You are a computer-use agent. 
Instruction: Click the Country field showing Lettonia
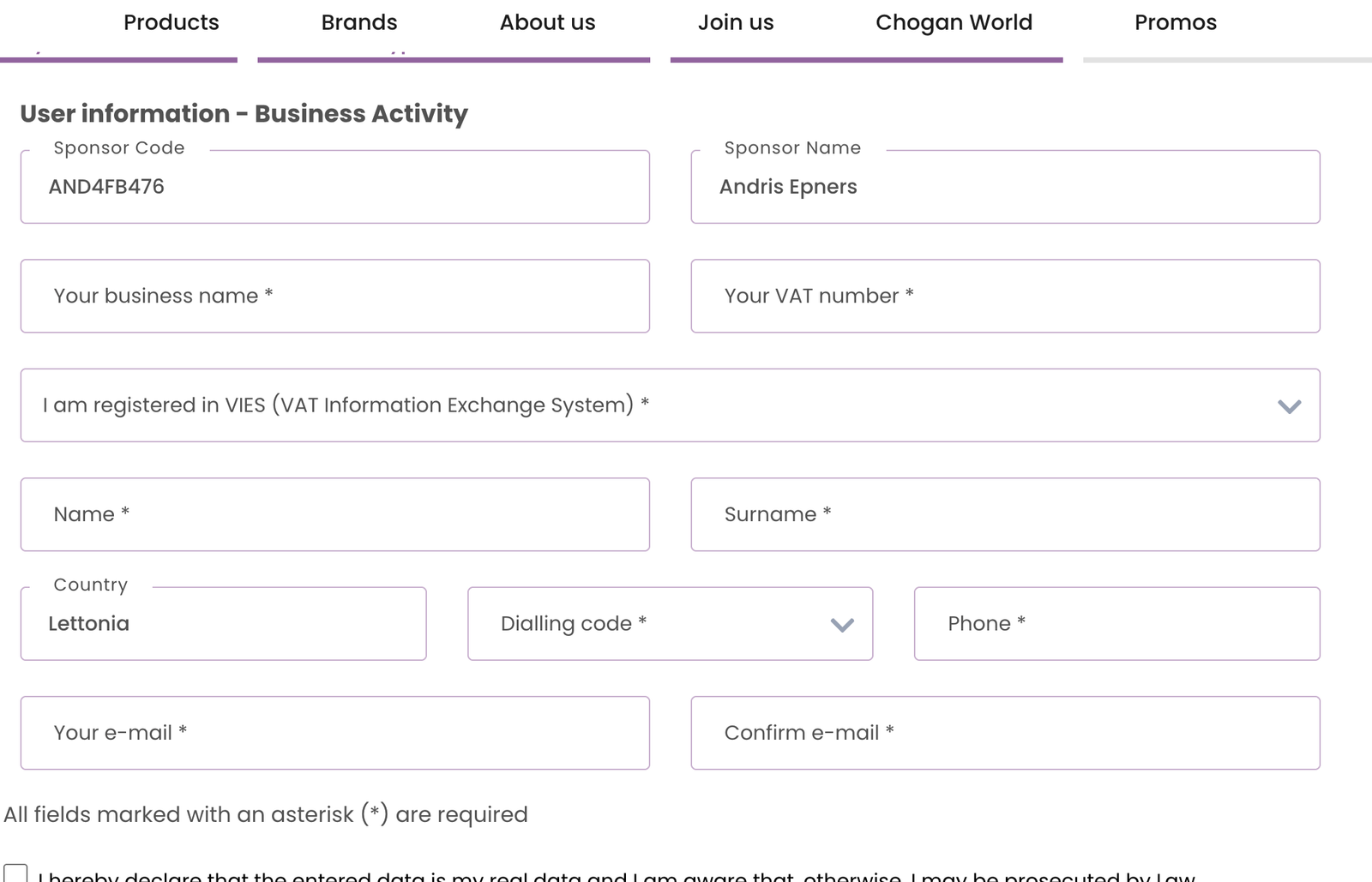[223, 624]
